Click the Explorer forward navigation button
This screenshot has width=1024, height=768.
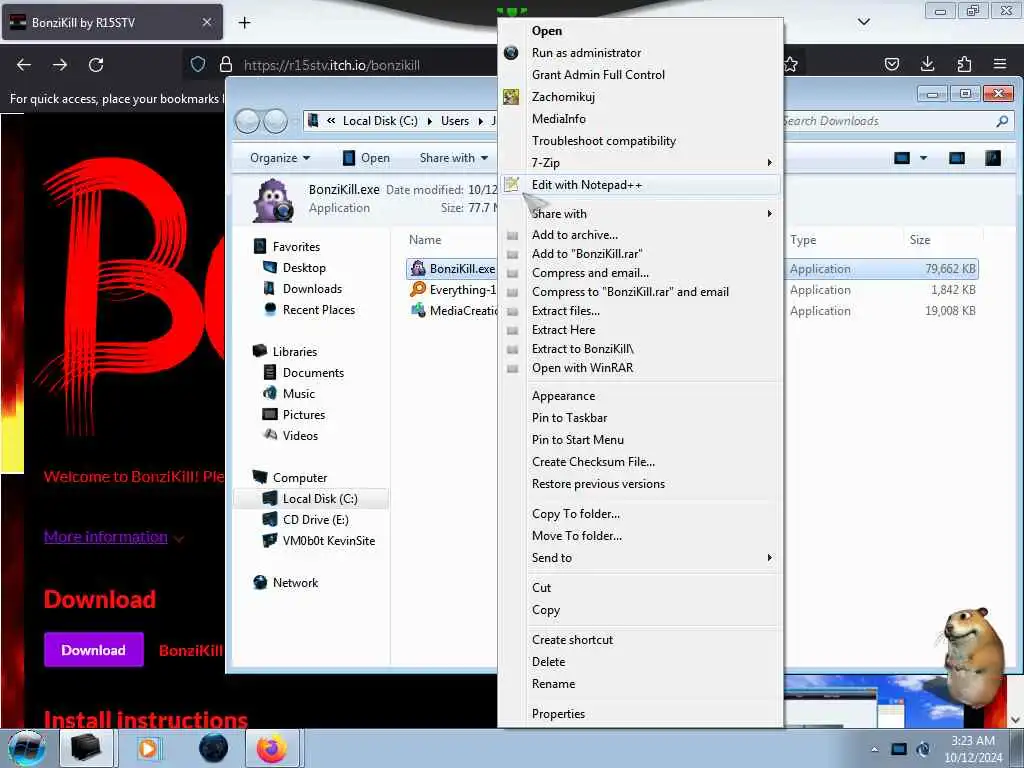pos(276,121)
